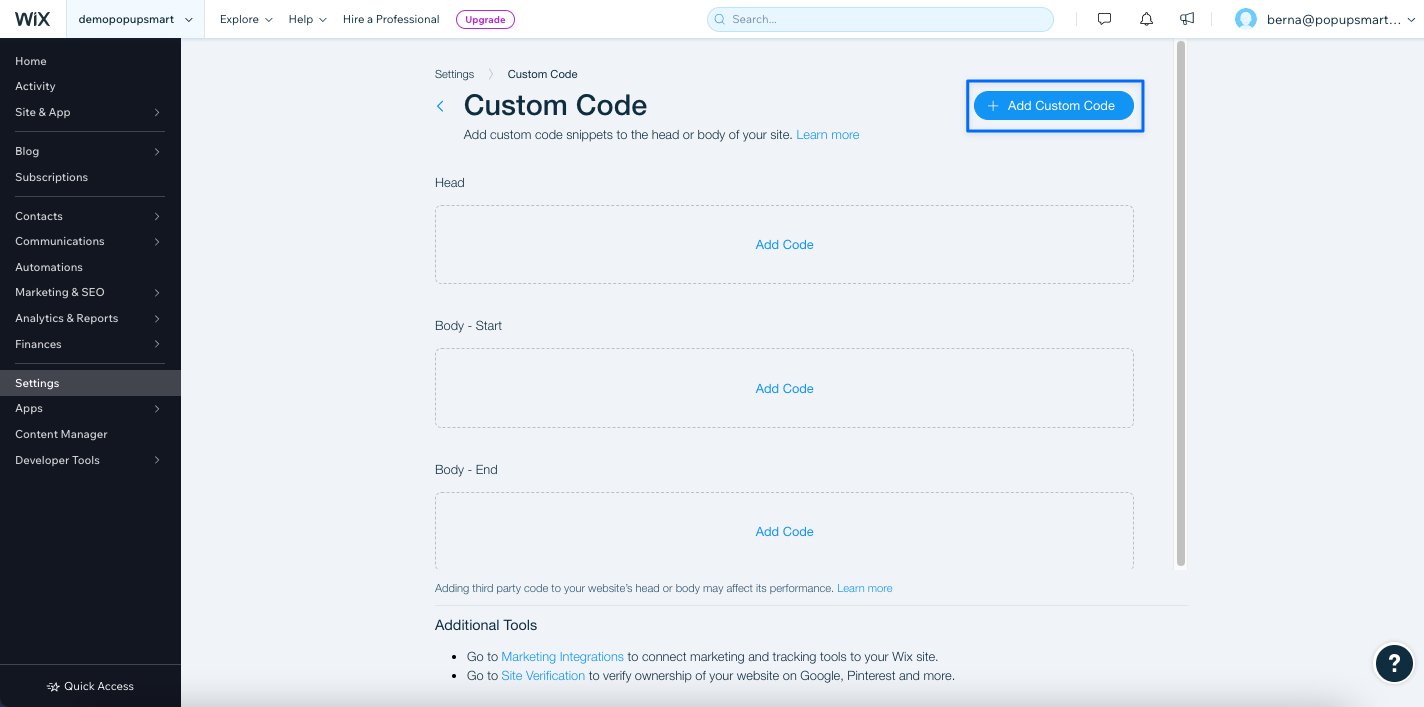Focus the top Search field
The height and width of the screenshot is (707, 1424).
coord(880,19)
